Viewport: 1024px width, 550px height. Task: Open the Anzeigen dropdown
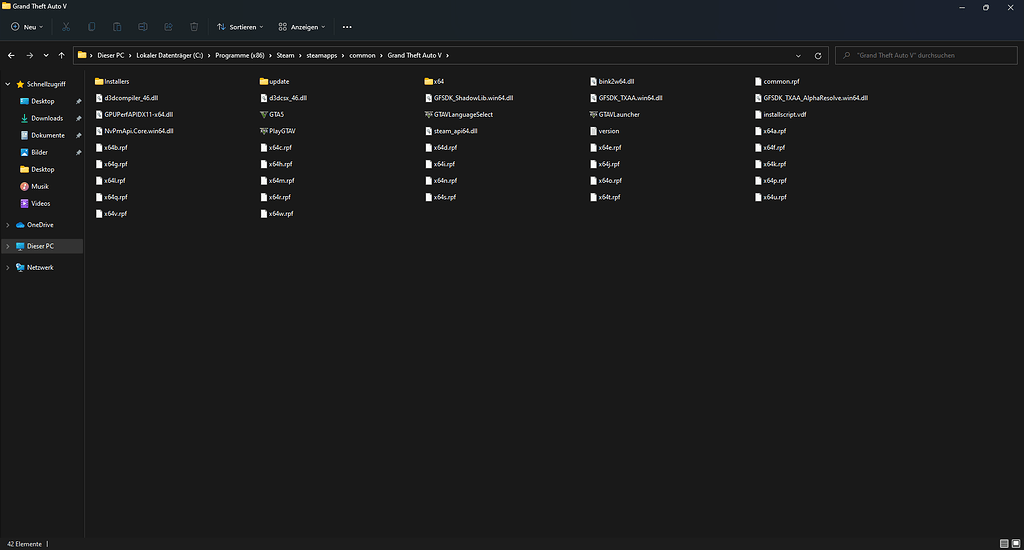tap(302, 27)
